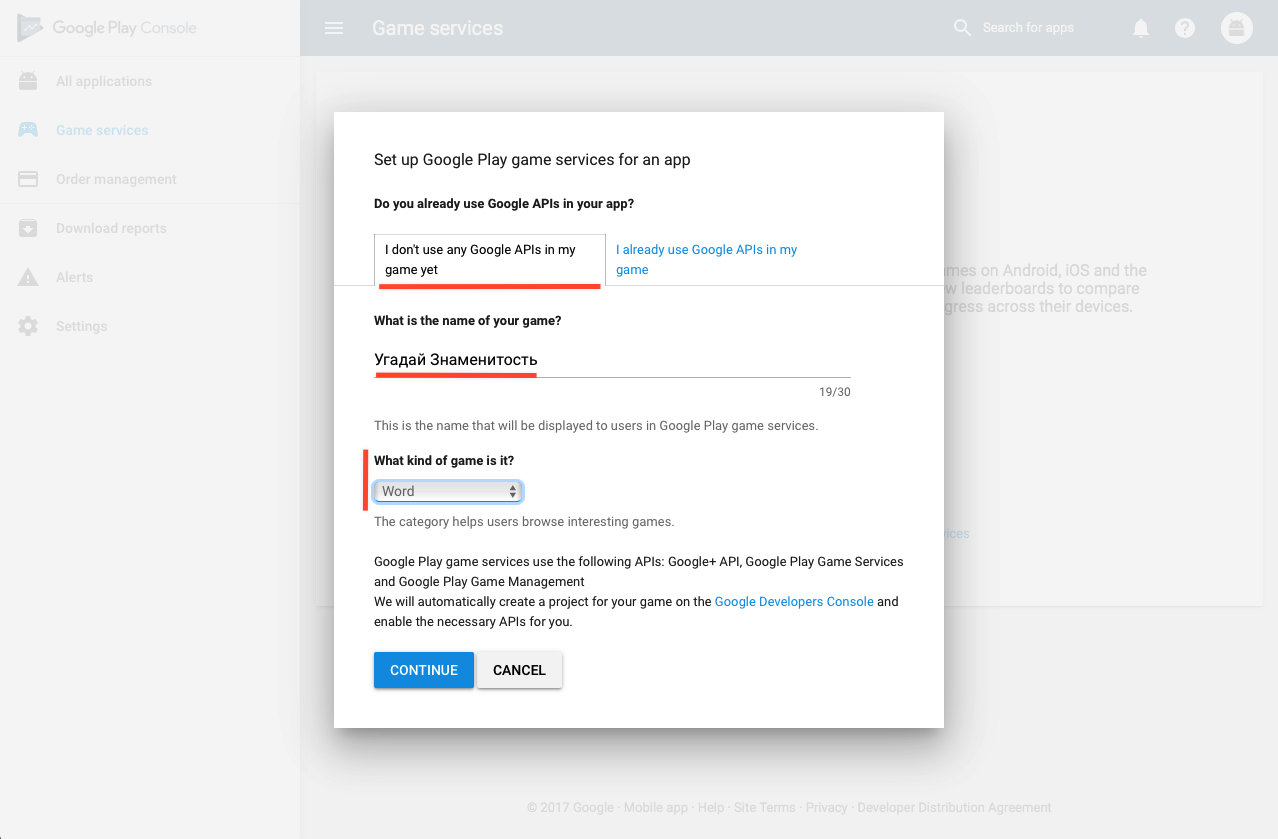Click the Game services controller icon

click(28, 130)
